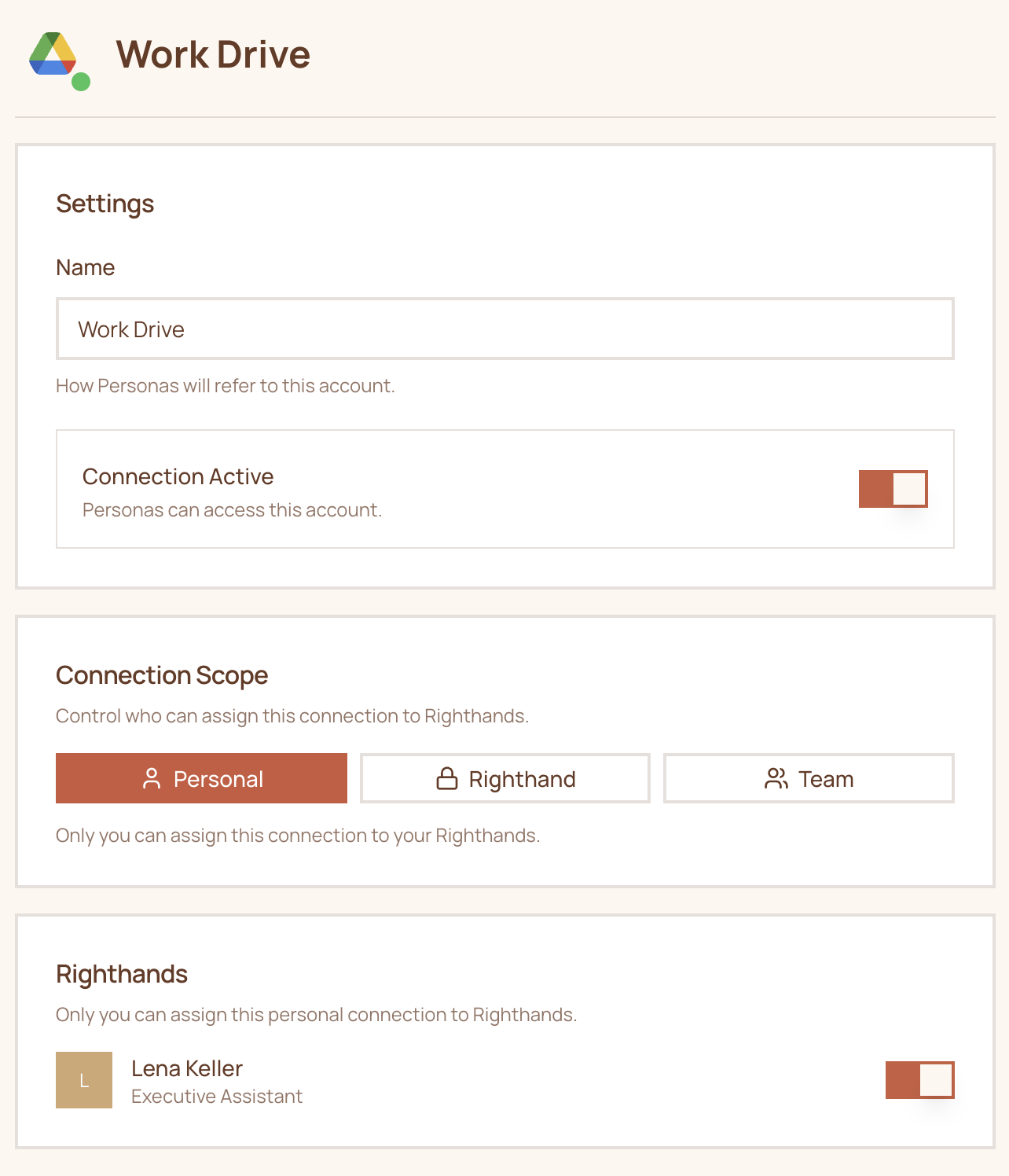Set the connection scope to Team
This screenshot has width=1009, height=1176.
coord(808,778)
